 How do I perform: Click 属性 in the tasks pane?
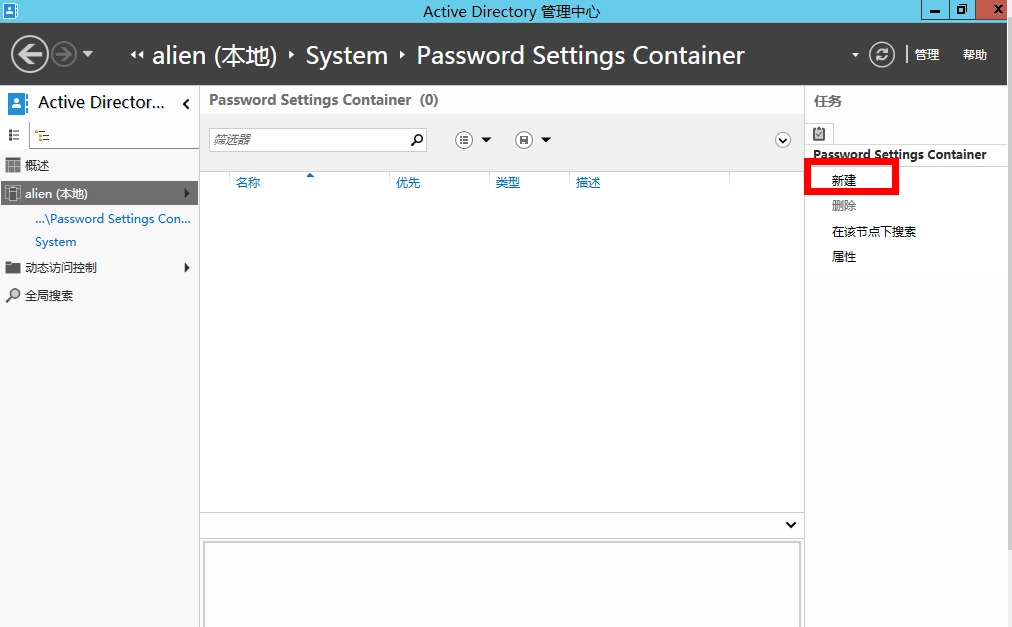click(x=844, y=257)
